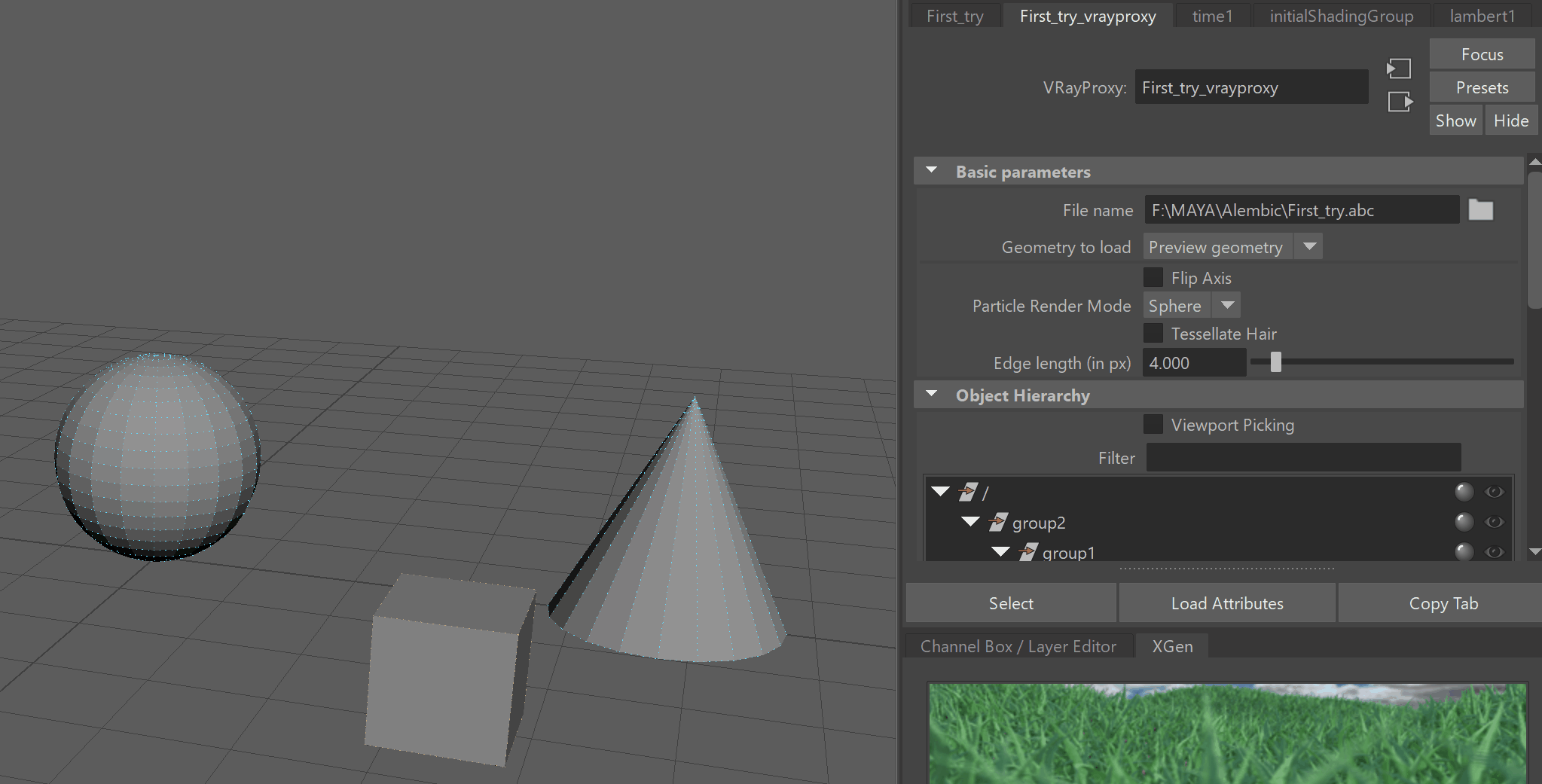
Task: Click the group2 hierarchy node icon
Action: [x=998, y=522]
